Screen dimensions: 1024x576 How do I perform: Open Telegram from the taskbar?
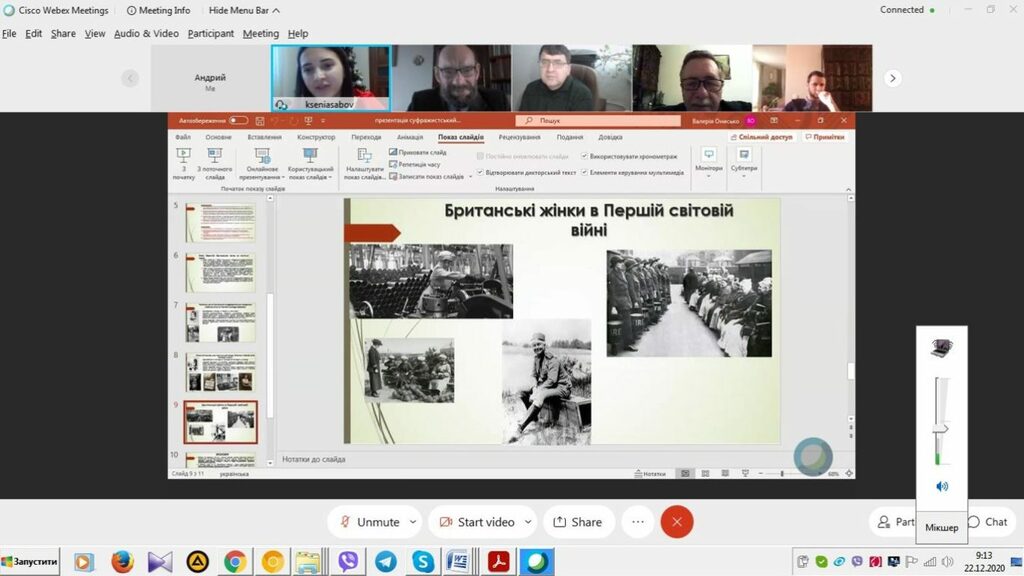(385, 562)
